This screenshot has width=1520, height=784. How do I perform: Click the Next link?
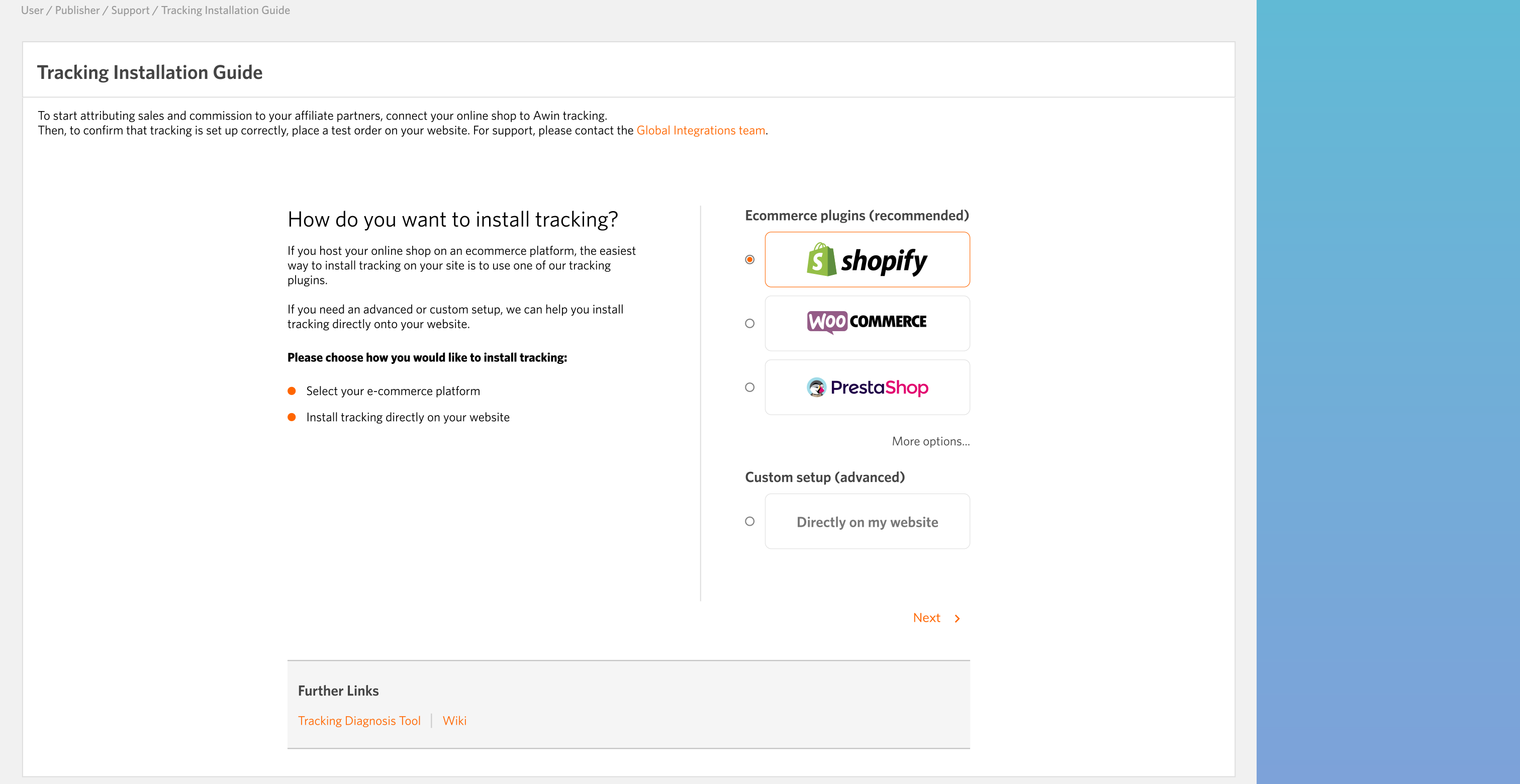pos(926,618)
